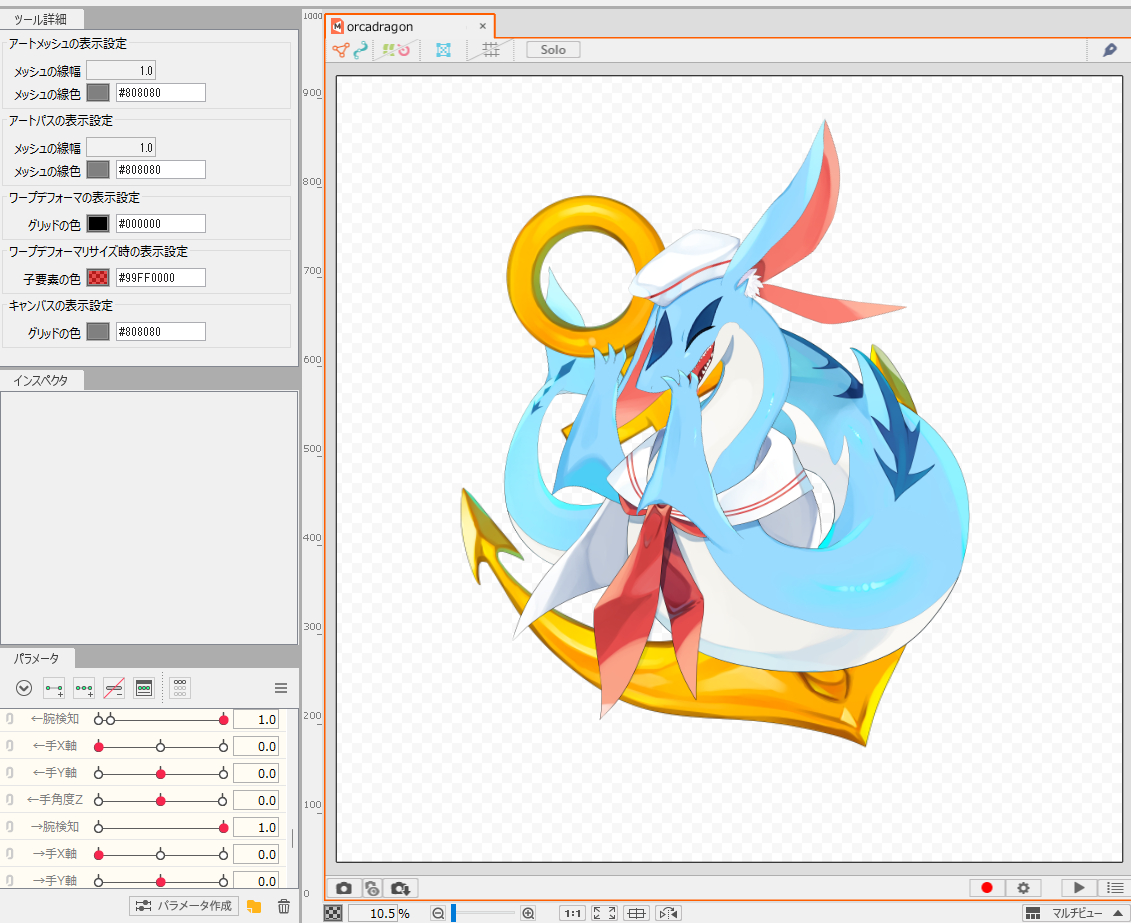This screenshot has height=923, width=1131.
Task: Toggle the canvas grid display icon
Action: (491, 50)
